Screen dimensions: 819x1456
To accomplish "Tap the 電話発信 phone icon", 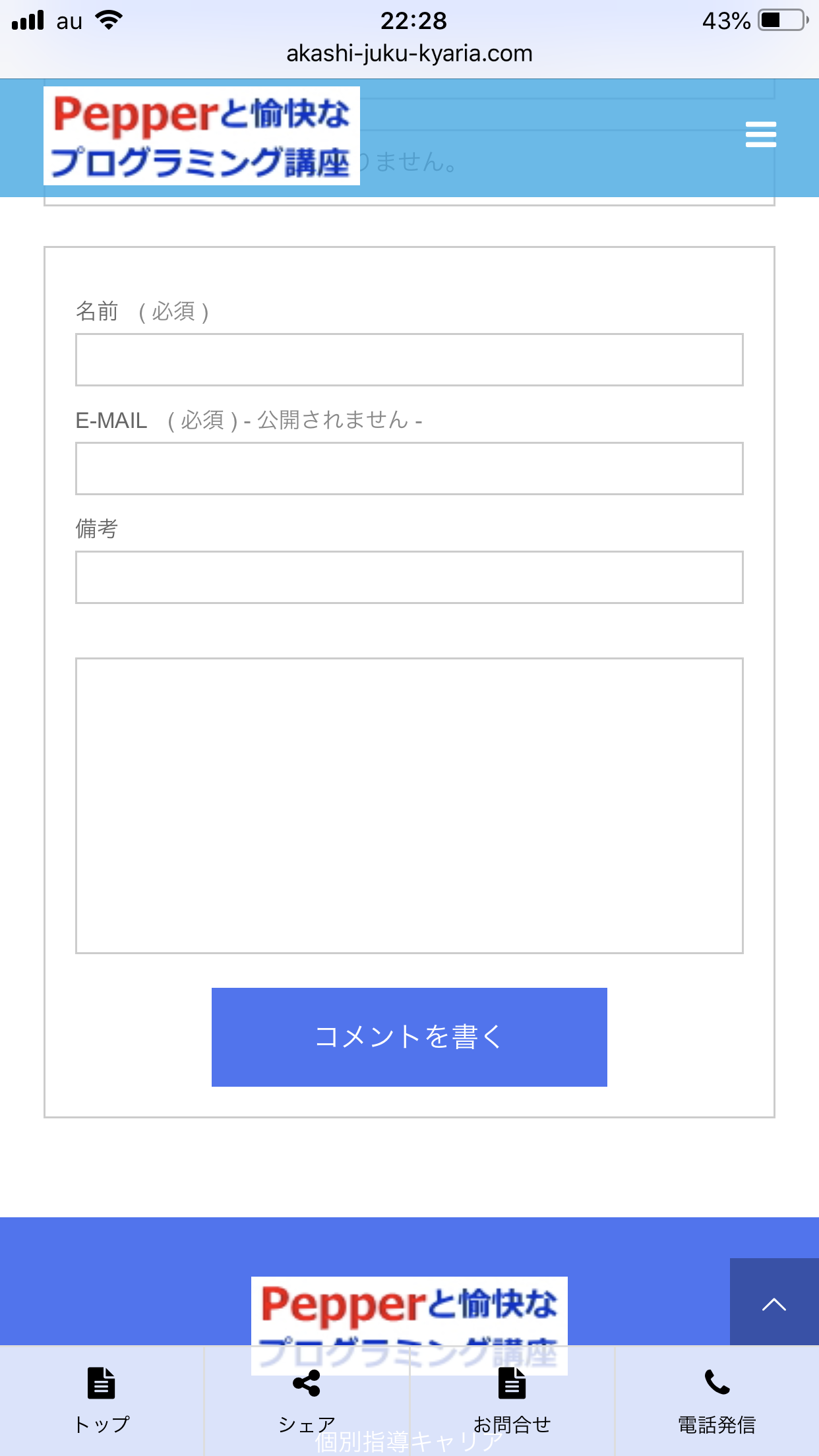I will point(717,1382).
